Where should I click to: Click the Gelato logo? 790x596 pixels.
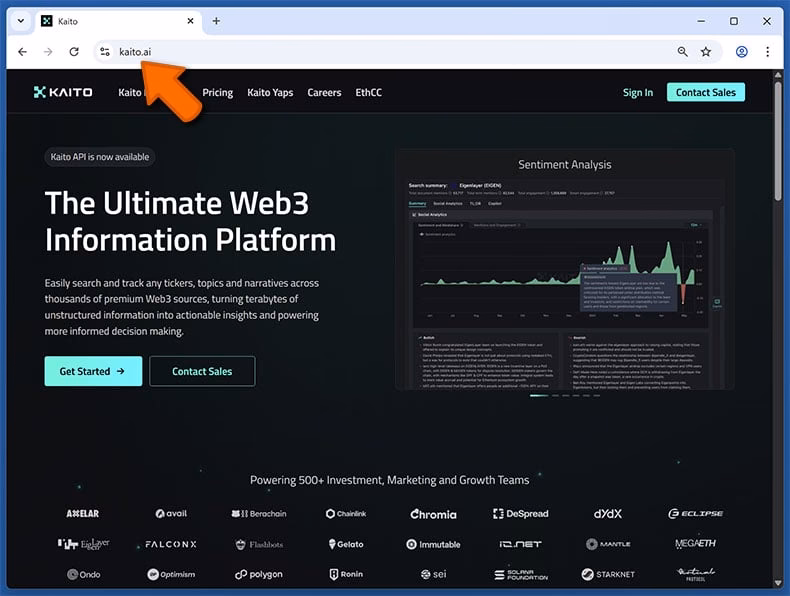point(346,544)
